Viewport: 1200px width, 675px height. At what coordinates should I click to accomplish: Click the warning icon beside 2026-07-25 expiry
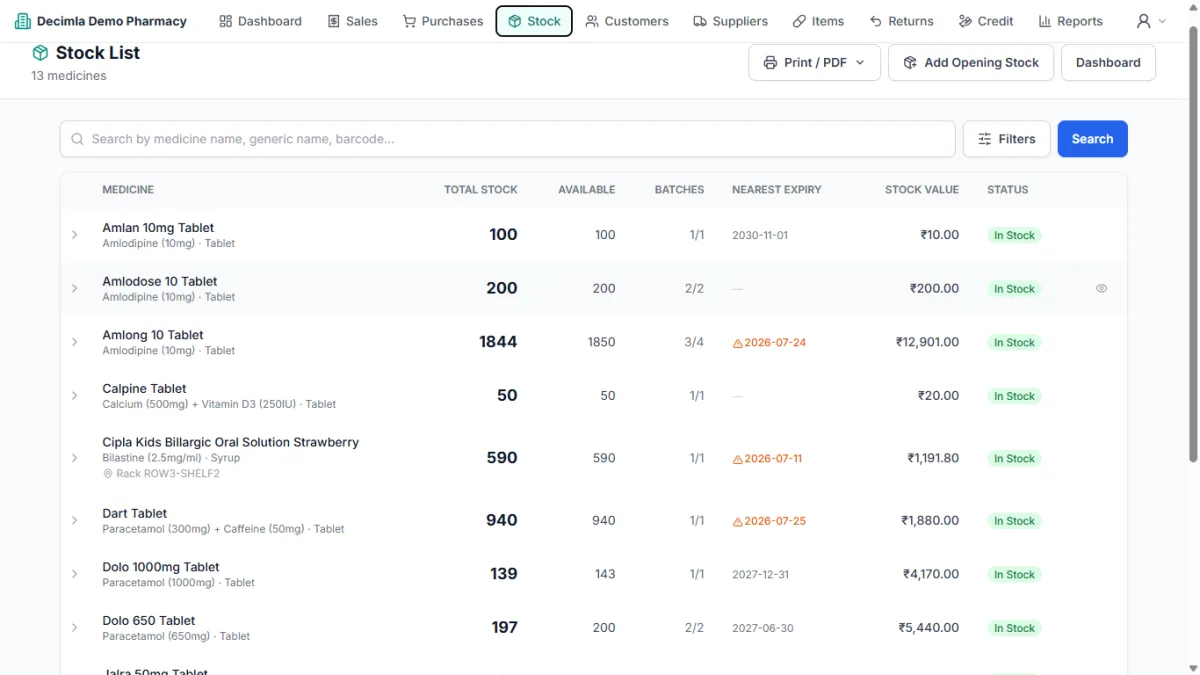738,522
